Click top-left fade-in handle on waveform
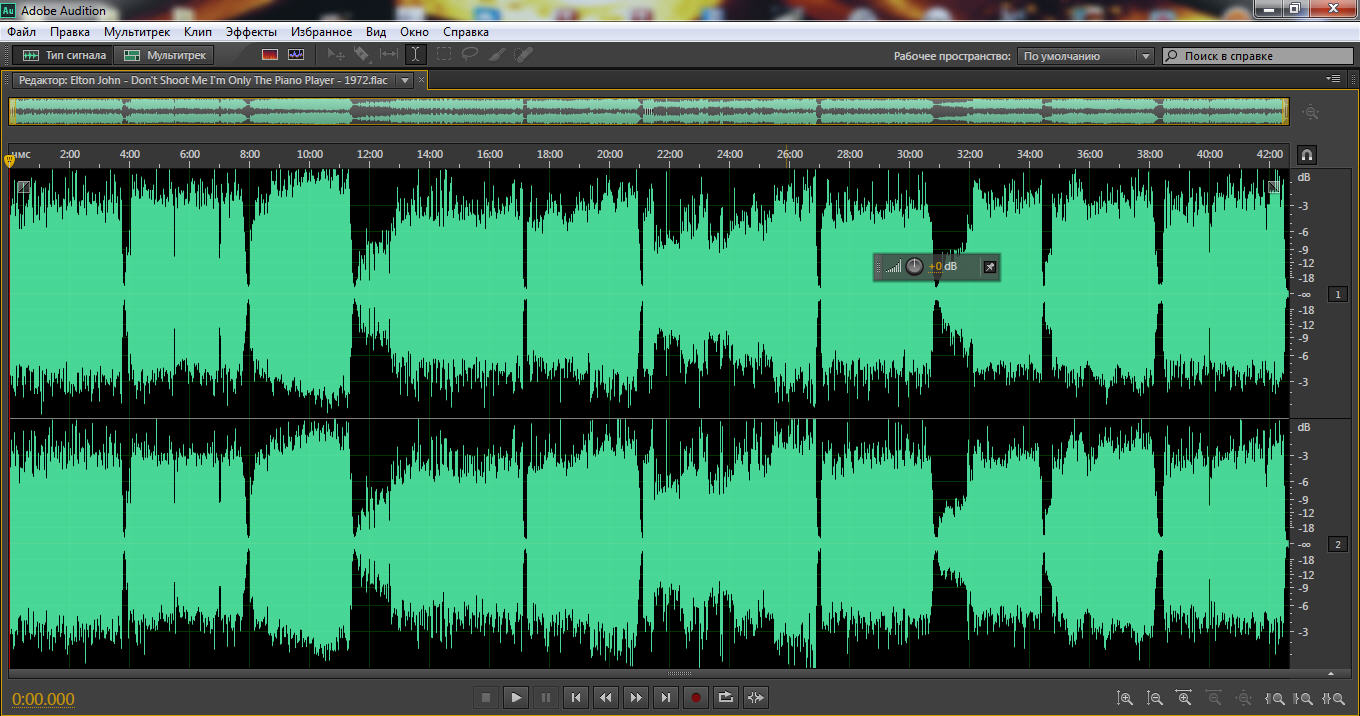The image size is (1360, 716). [x=23, y=186]
